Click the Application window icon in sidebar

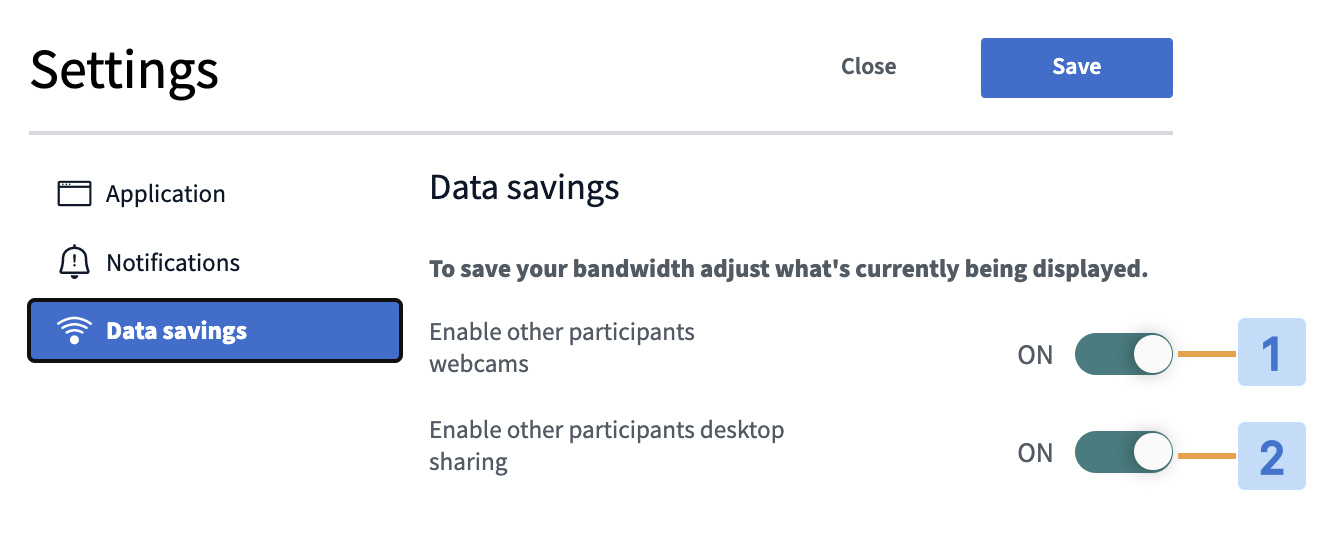tap(74, 193)
